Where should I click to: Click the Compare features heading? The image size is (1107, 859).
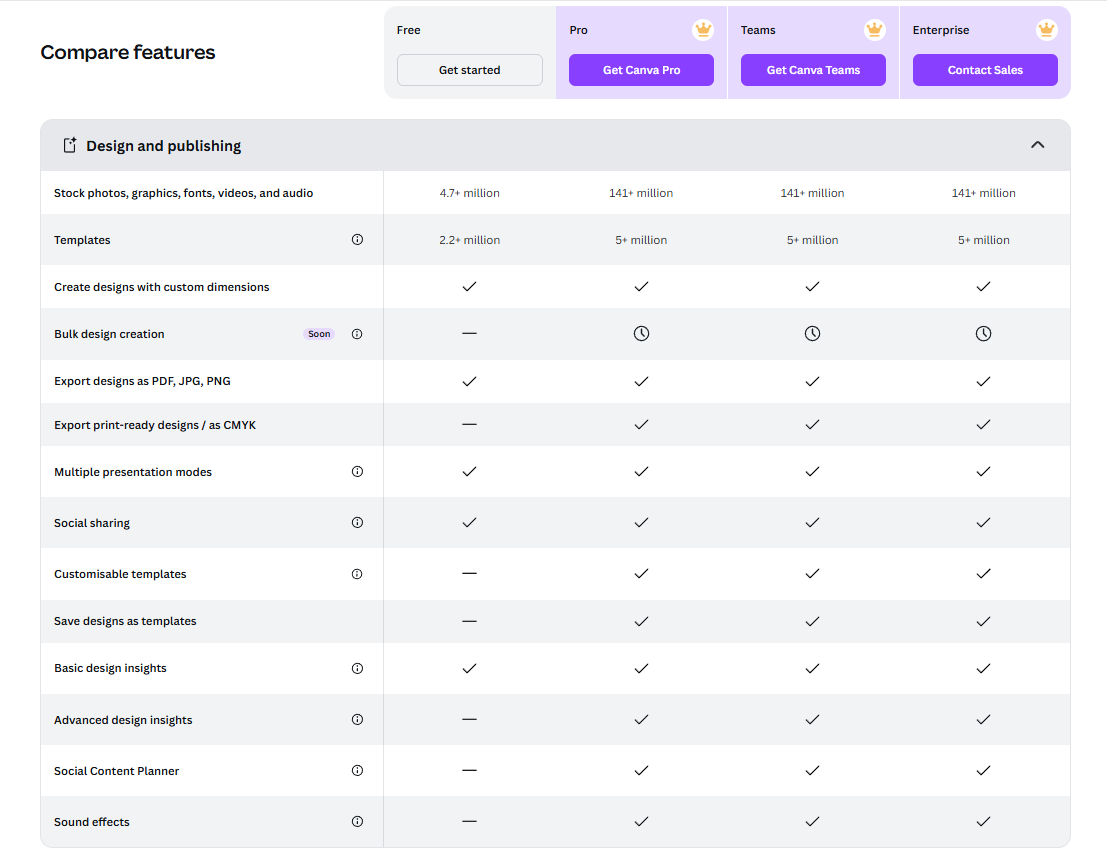[128, 52]
